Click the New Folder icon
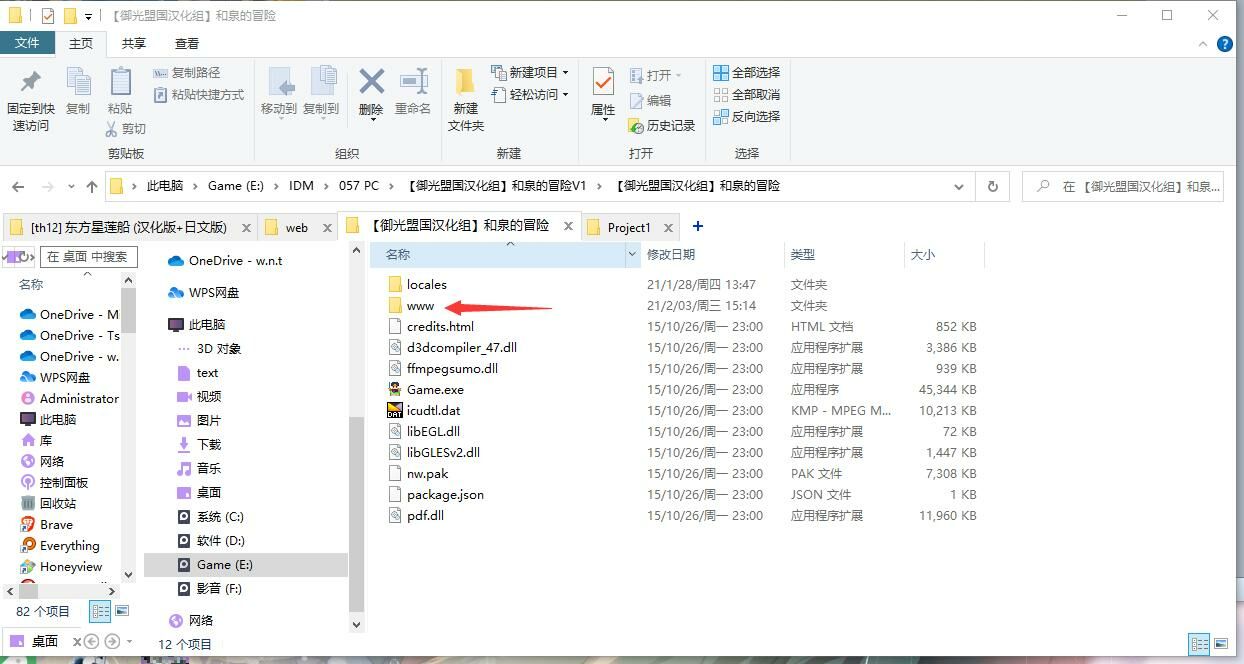 465,84
